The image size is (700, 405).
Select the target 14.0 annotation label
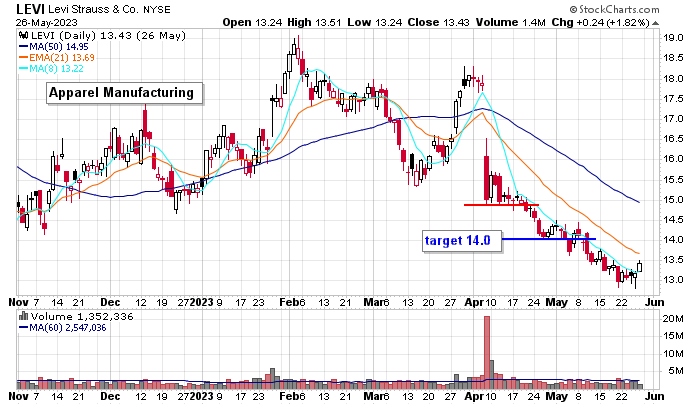pos(456,240)
